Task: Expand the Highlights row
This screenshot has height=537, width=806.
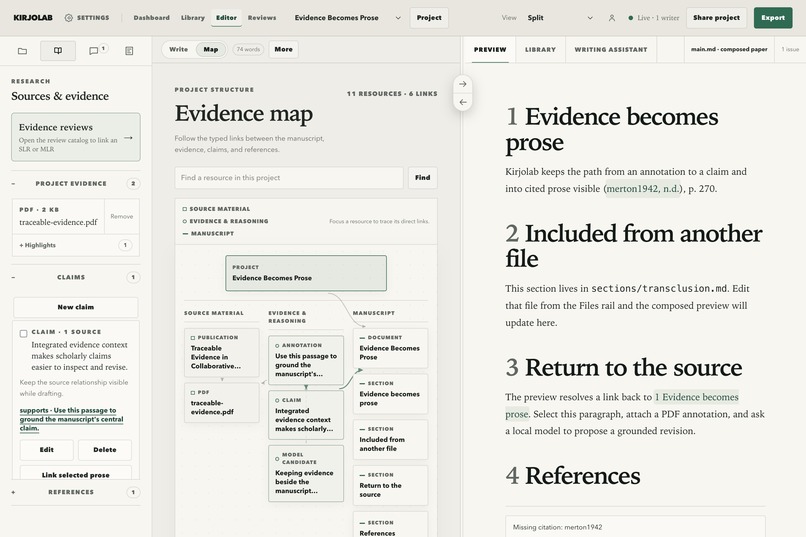Action: (x=76, y=245)
